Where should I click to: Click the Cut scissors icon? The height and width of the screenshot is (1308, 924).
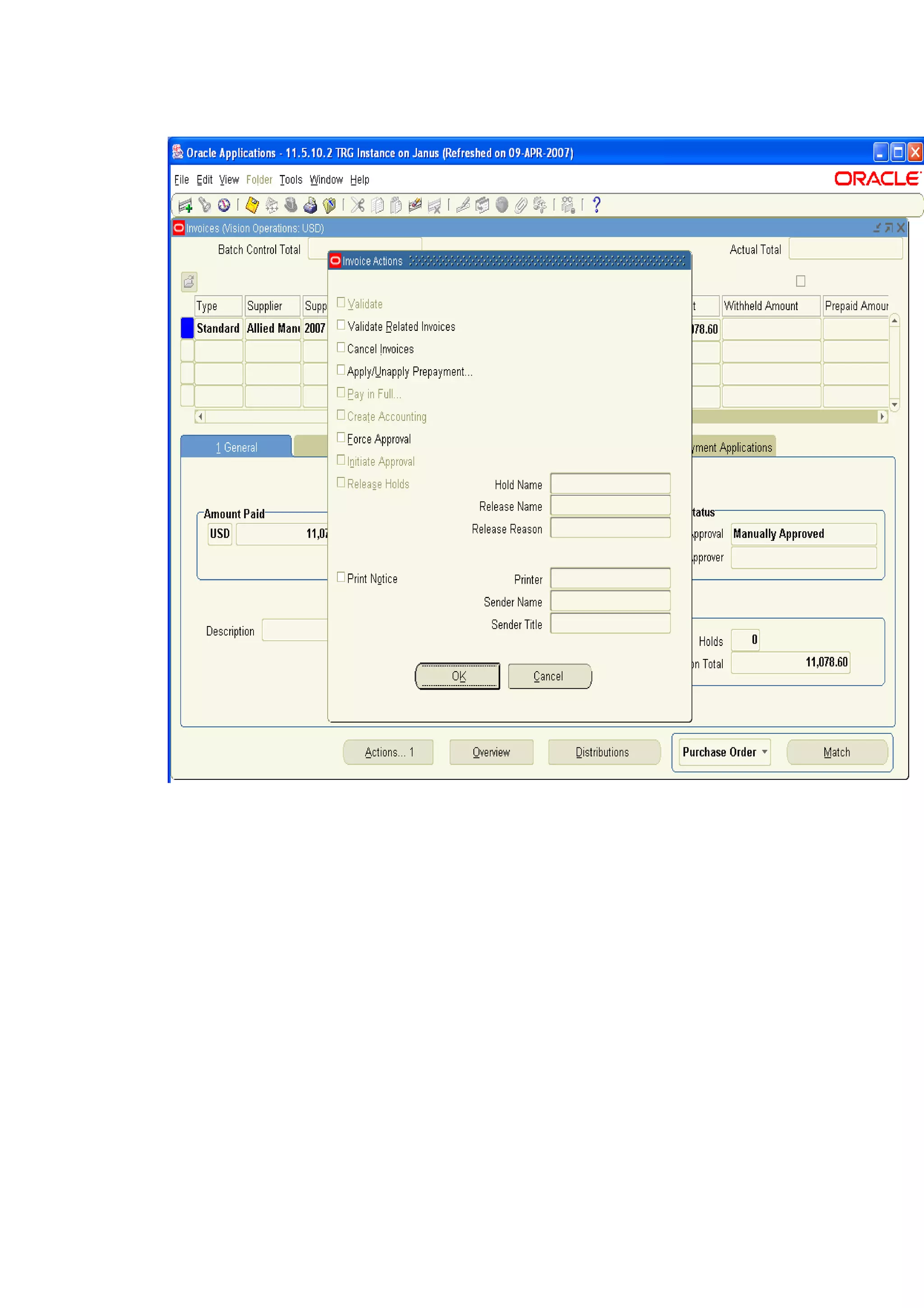coord(357,205)
